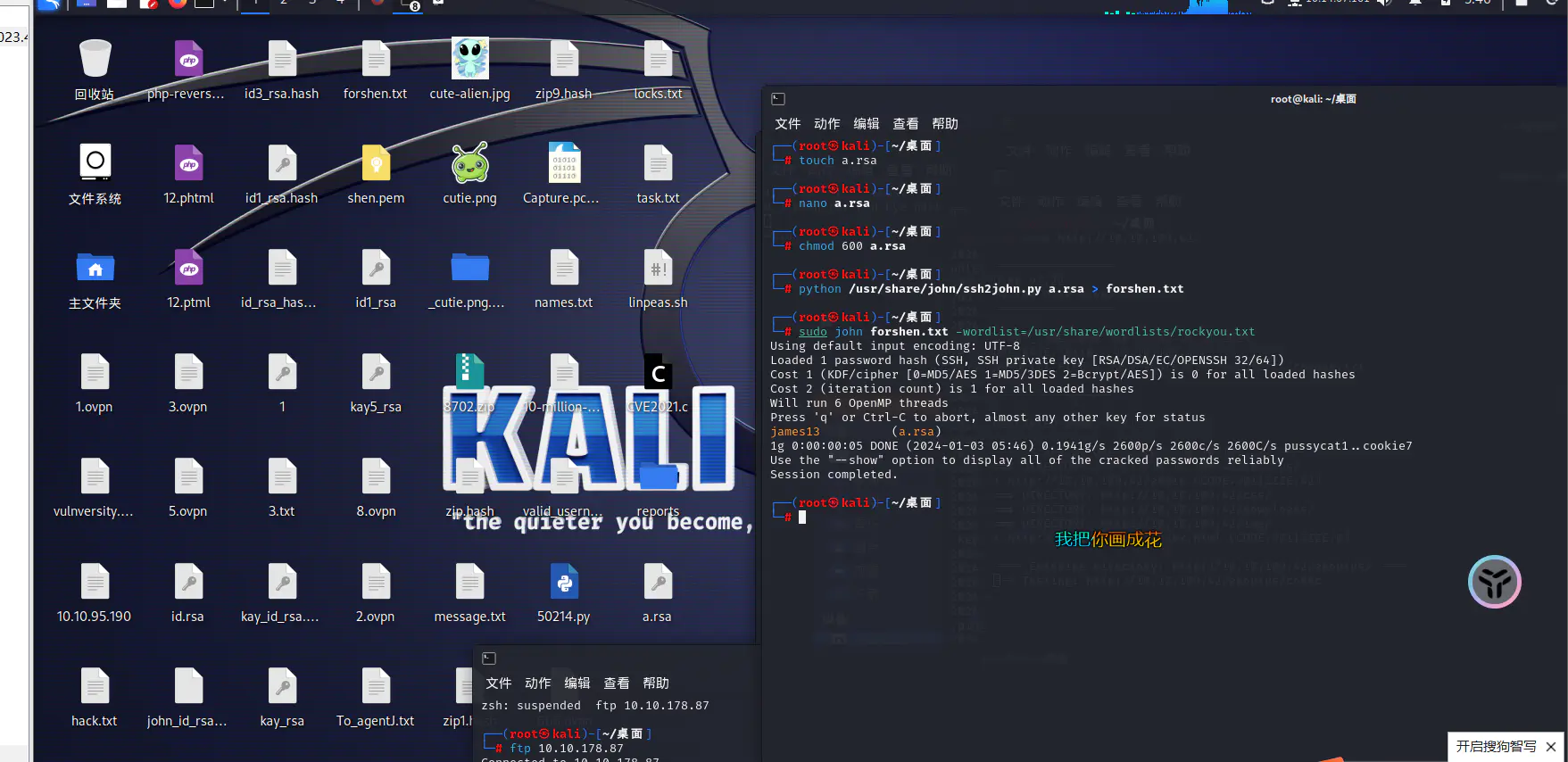Select the hack.txt file icon
1568x762 pixels.
pos(95,686)
